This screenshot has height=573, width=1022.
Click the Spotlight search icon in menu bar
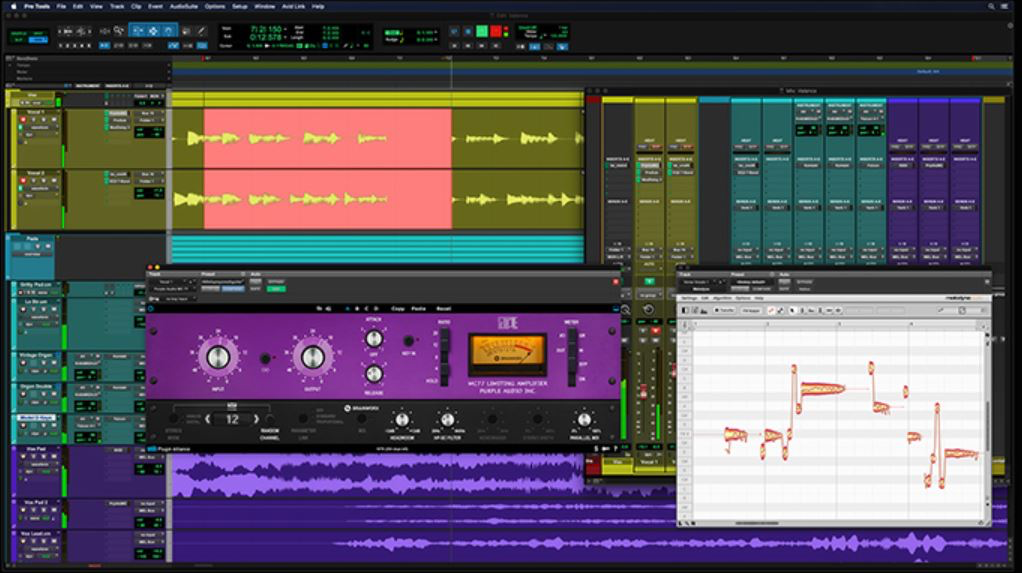click(x=991, y=6)
